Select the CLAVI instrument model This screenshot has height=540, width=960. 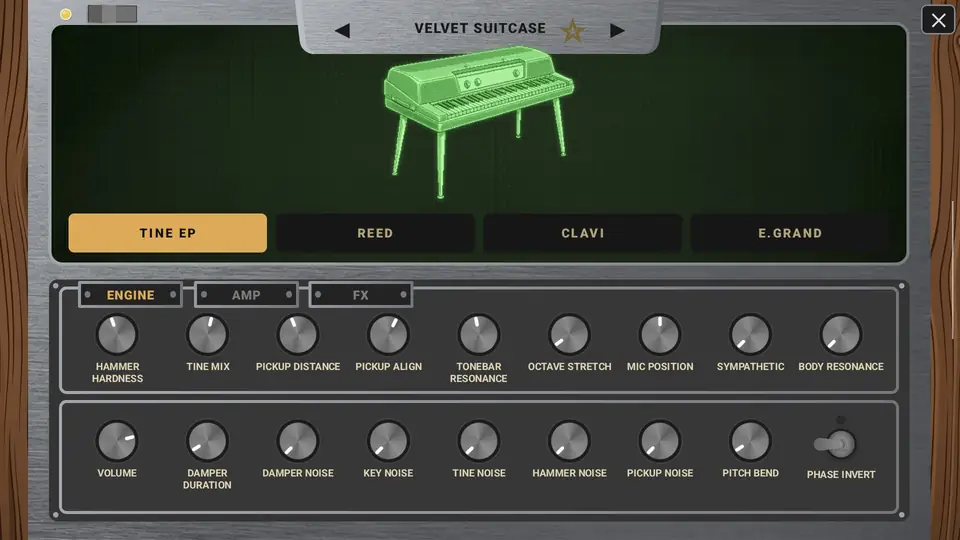pyautogui.click(x=583, y=233)
